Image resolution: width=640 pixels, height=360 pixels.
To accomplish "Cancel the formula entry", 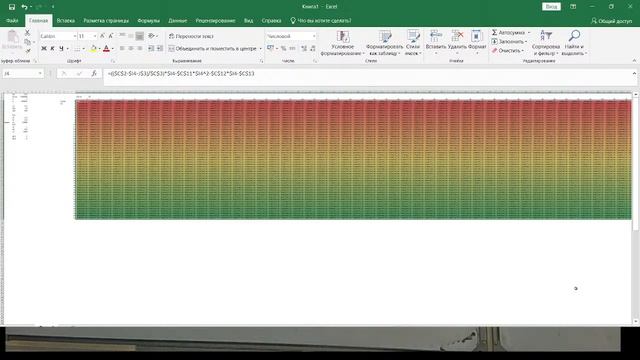I will (x=64, y=73).
